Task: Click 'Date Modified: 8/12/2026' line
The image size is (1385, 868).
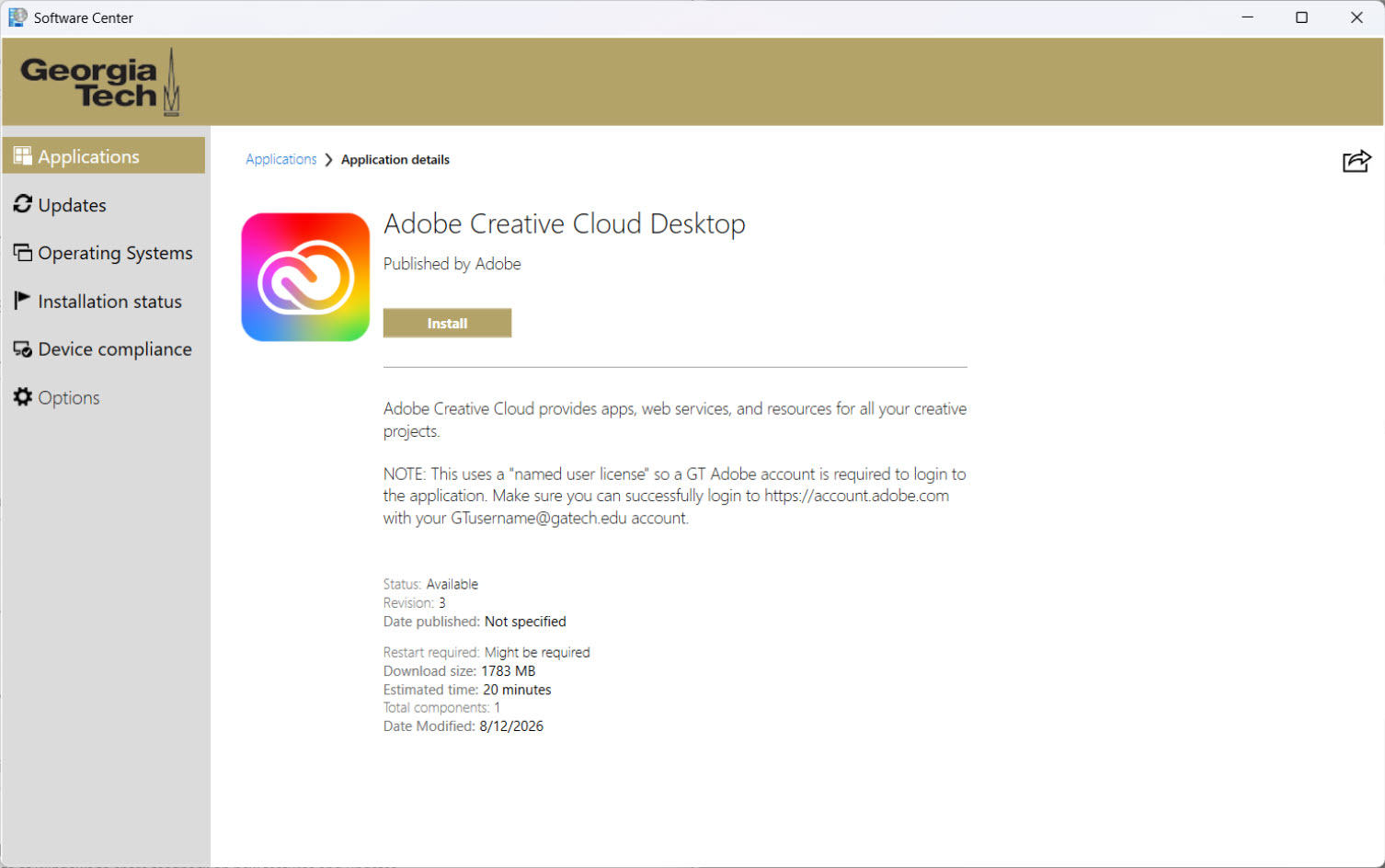Action: (464, 725)
